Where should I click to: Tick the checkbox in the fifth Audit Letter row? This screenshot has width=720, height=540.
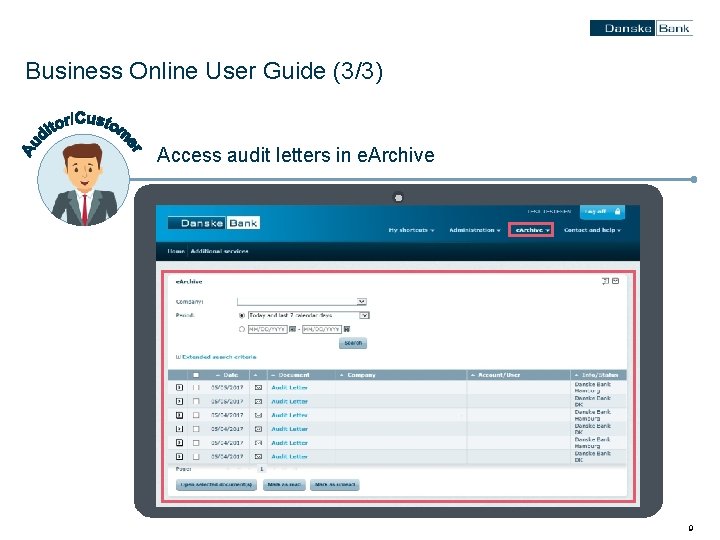(196, 443)
